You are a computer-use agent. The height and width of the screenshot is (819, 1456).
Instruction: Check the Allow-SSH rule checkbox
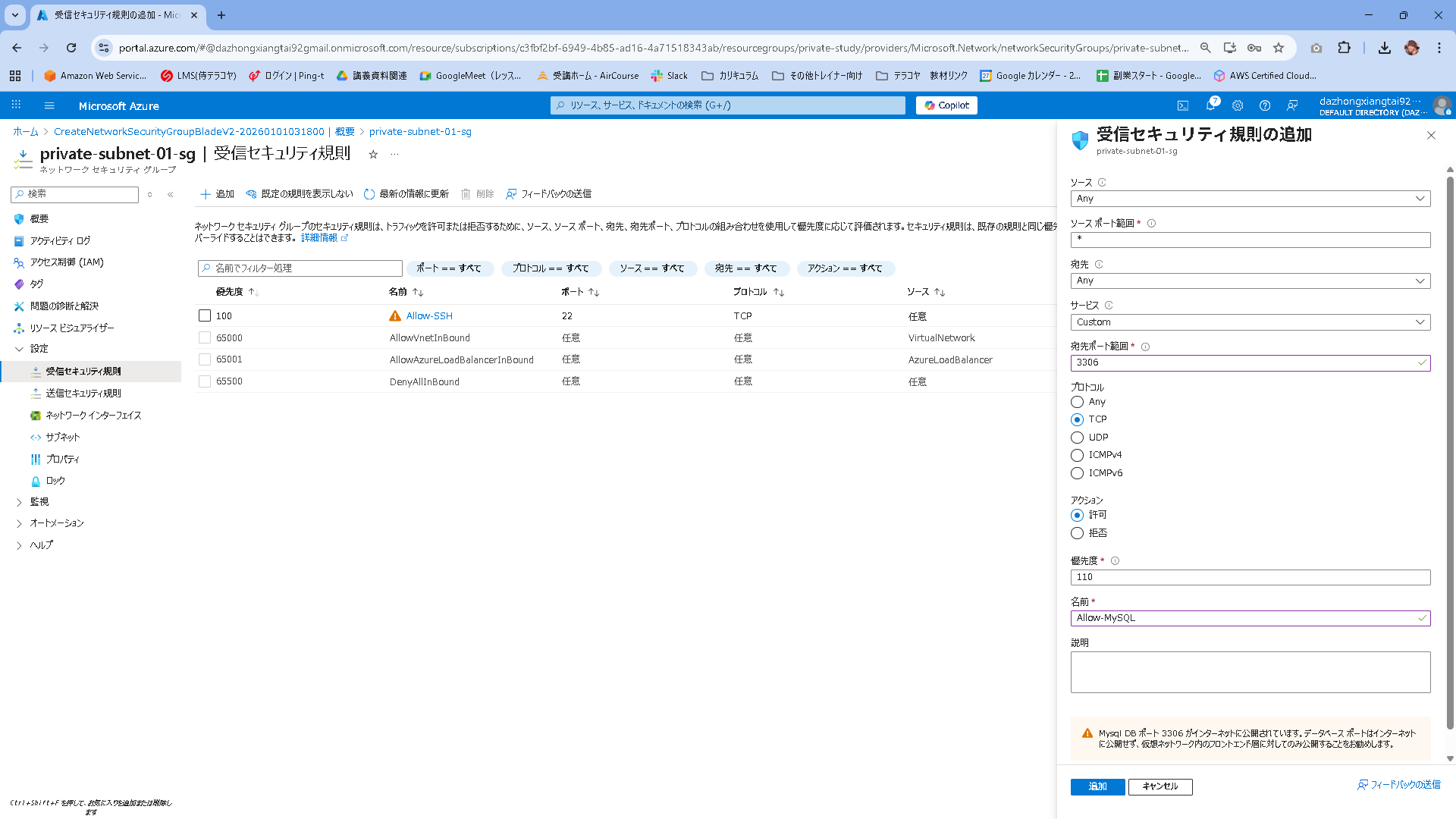(204, 315)
